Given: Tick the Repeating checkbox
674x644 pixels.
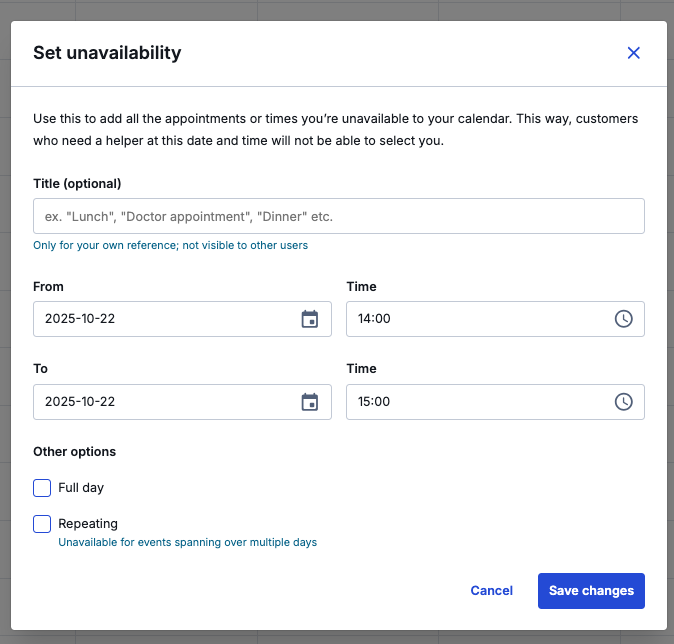Looking at the screenshot, I should click(x=42, y=524).
